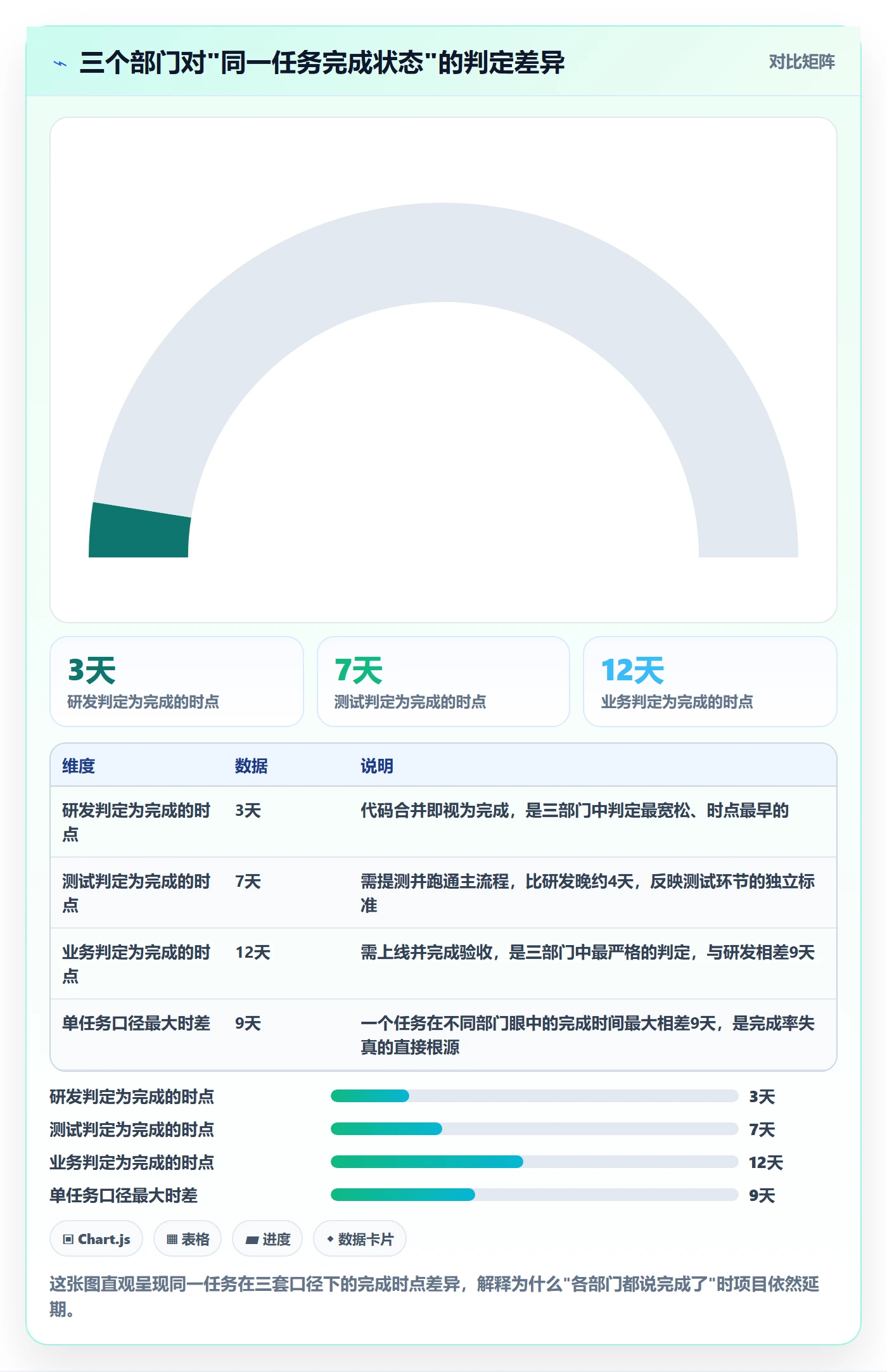Click the explanation starting 需提测并跑通主流程

point(588,893)
